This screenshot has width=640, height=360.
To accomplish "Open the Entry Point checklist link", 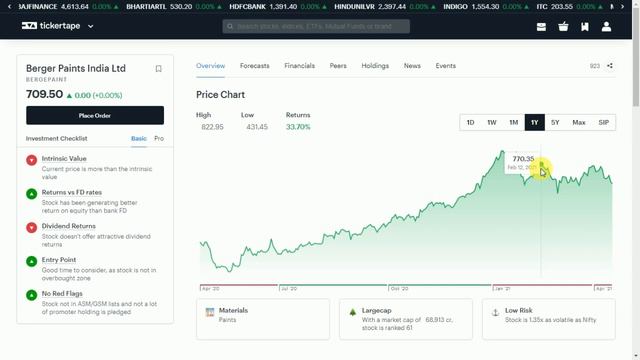I will pyautogui.click(x=59, y=260).
